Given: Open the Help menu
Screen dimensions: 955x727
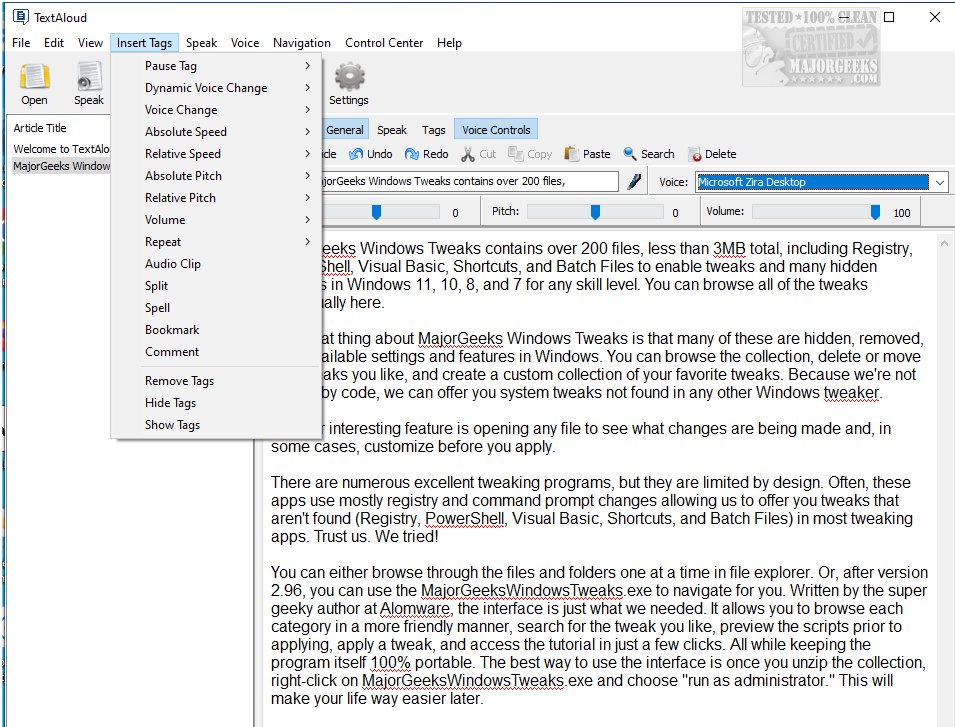Looking at the screenshot, I should pos(449,43).
